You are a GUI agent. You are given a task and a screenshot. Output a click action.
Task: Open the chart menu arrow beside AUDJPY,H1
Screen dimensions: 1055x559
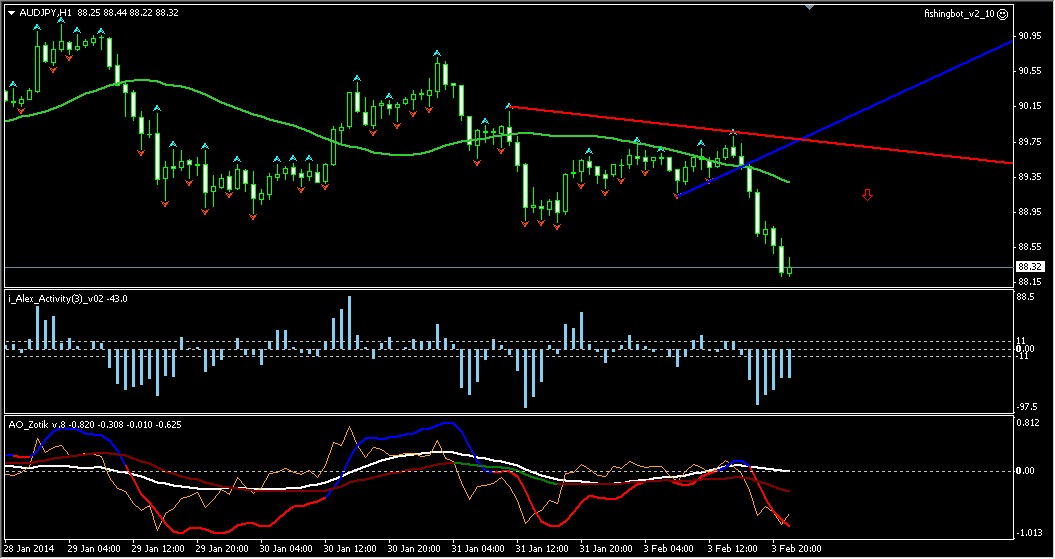(x=11, y=12)
